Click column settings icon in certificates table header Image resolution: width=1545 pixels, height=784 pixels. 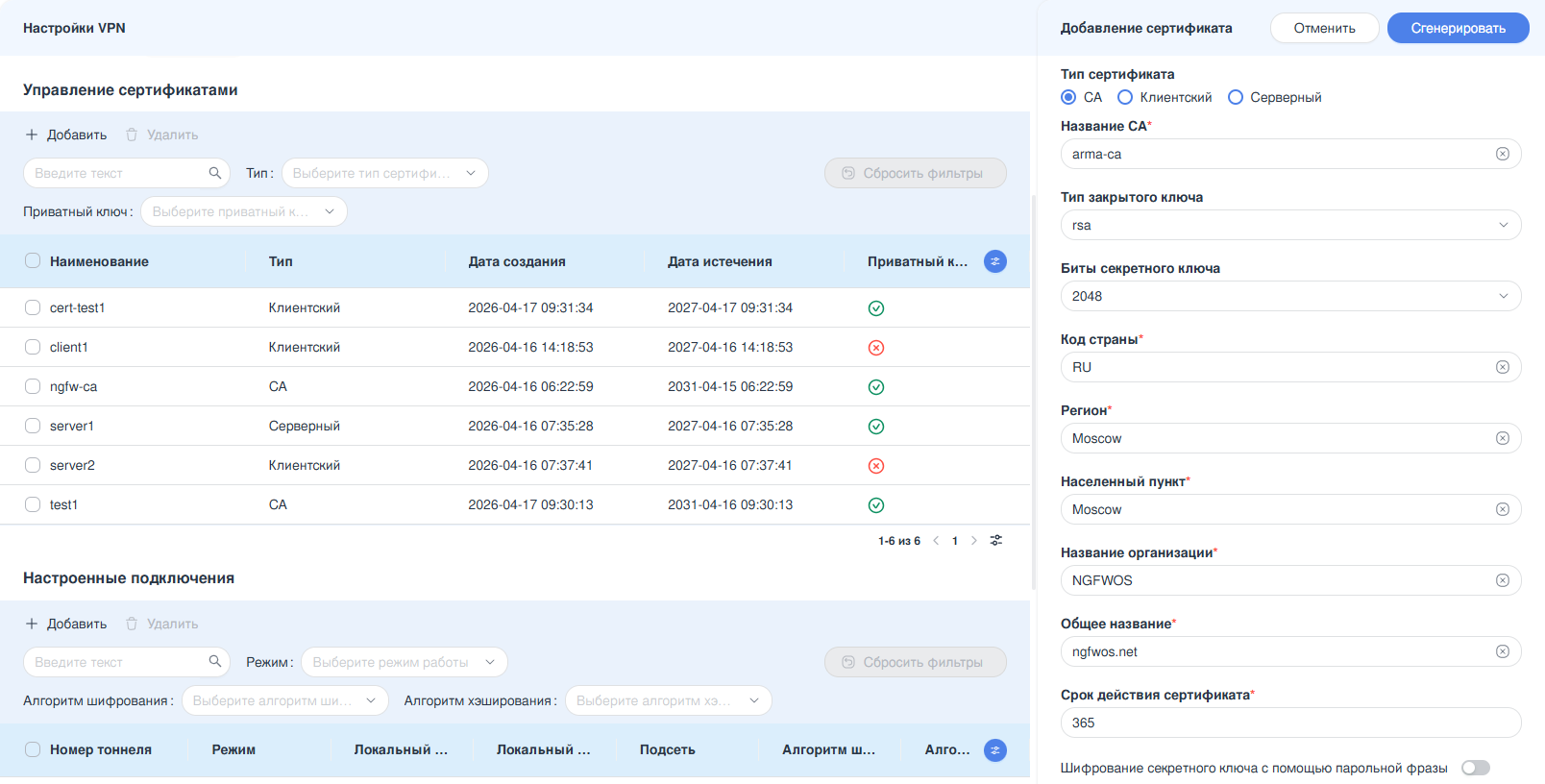pyautogui.click(x=995, y=261)
